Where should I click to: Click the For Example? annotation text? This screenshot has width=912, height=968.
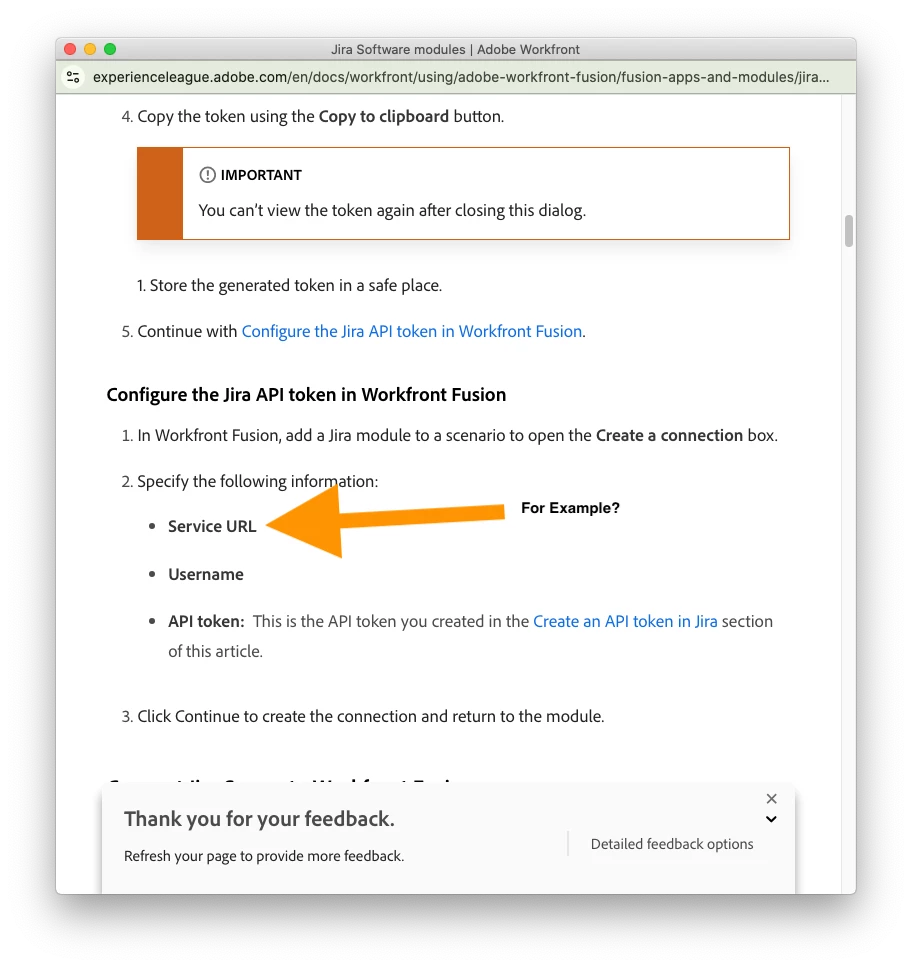pos(570,508)
